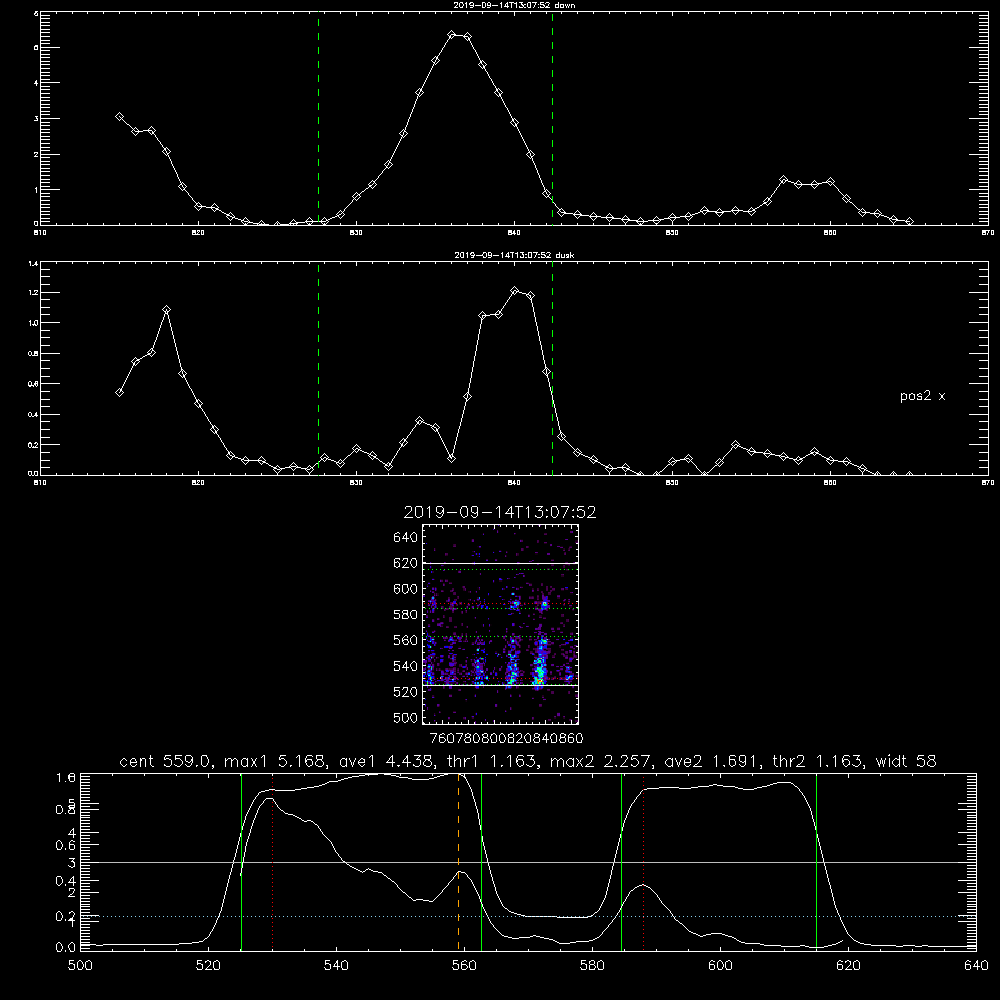Click the right green dashed line in top plot
This screenshot has height=1000, width=1000.
[x=552, y=118]
